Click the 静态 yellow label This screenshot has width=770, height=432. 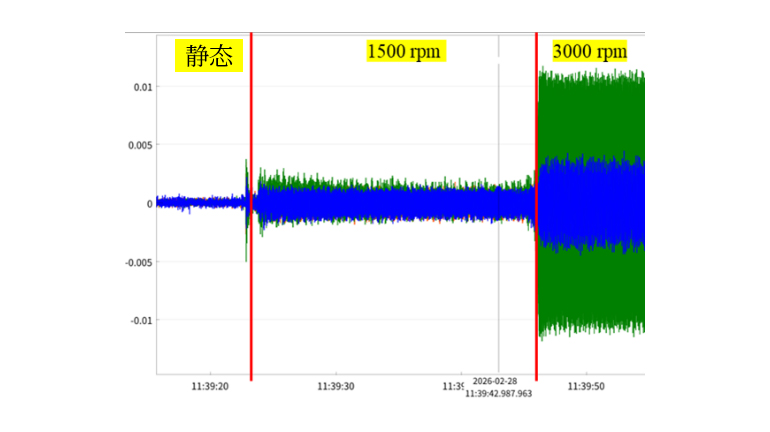coord(209,55)
